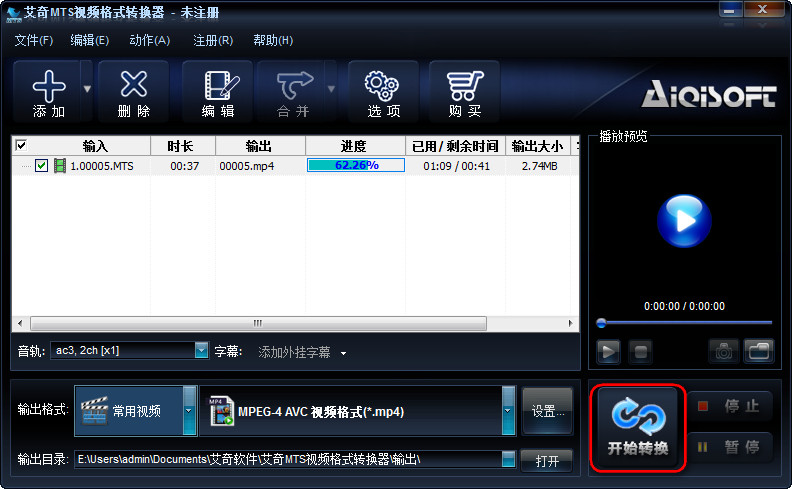Click the 时长 column header
This screenshot has height=489, width=792.
[183, 146]
